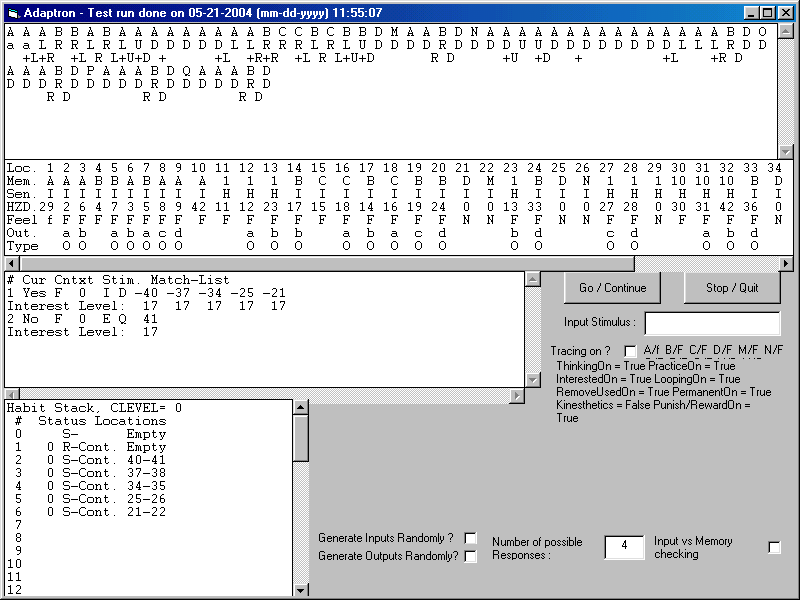The height and width of the screenshot is (600, 800).
Task: Select Habit Stack row with locations 40-41
Action: pos(90,460)
